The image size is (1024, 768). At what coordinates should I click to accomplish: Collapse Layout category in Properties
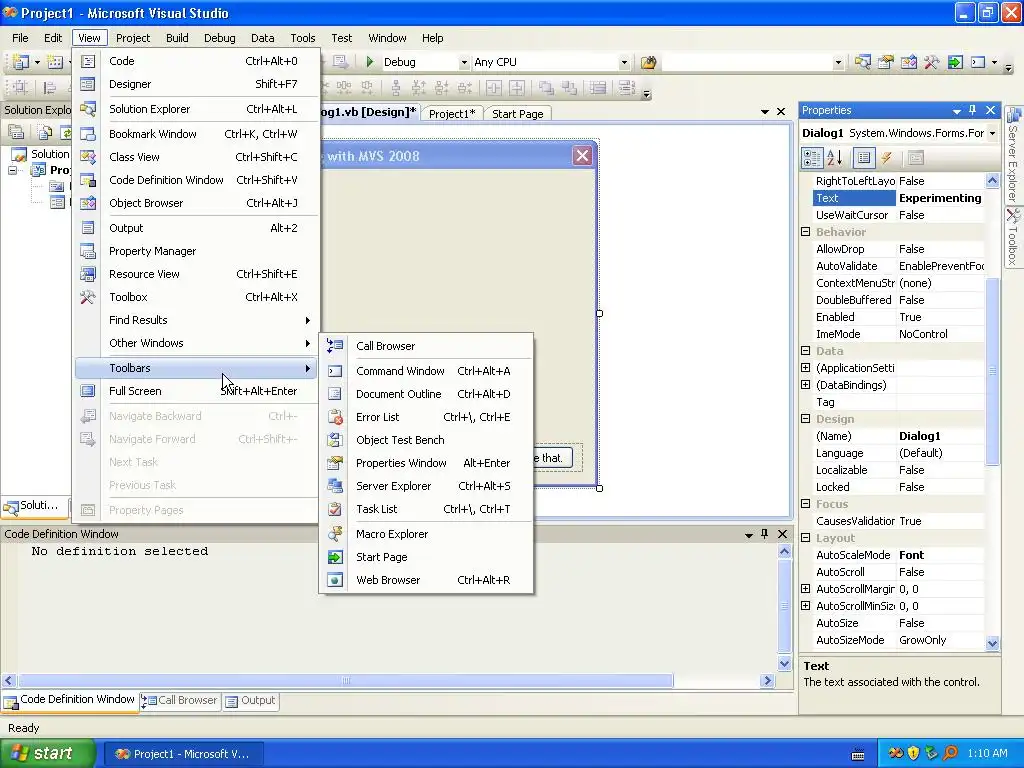click(806, 537)
